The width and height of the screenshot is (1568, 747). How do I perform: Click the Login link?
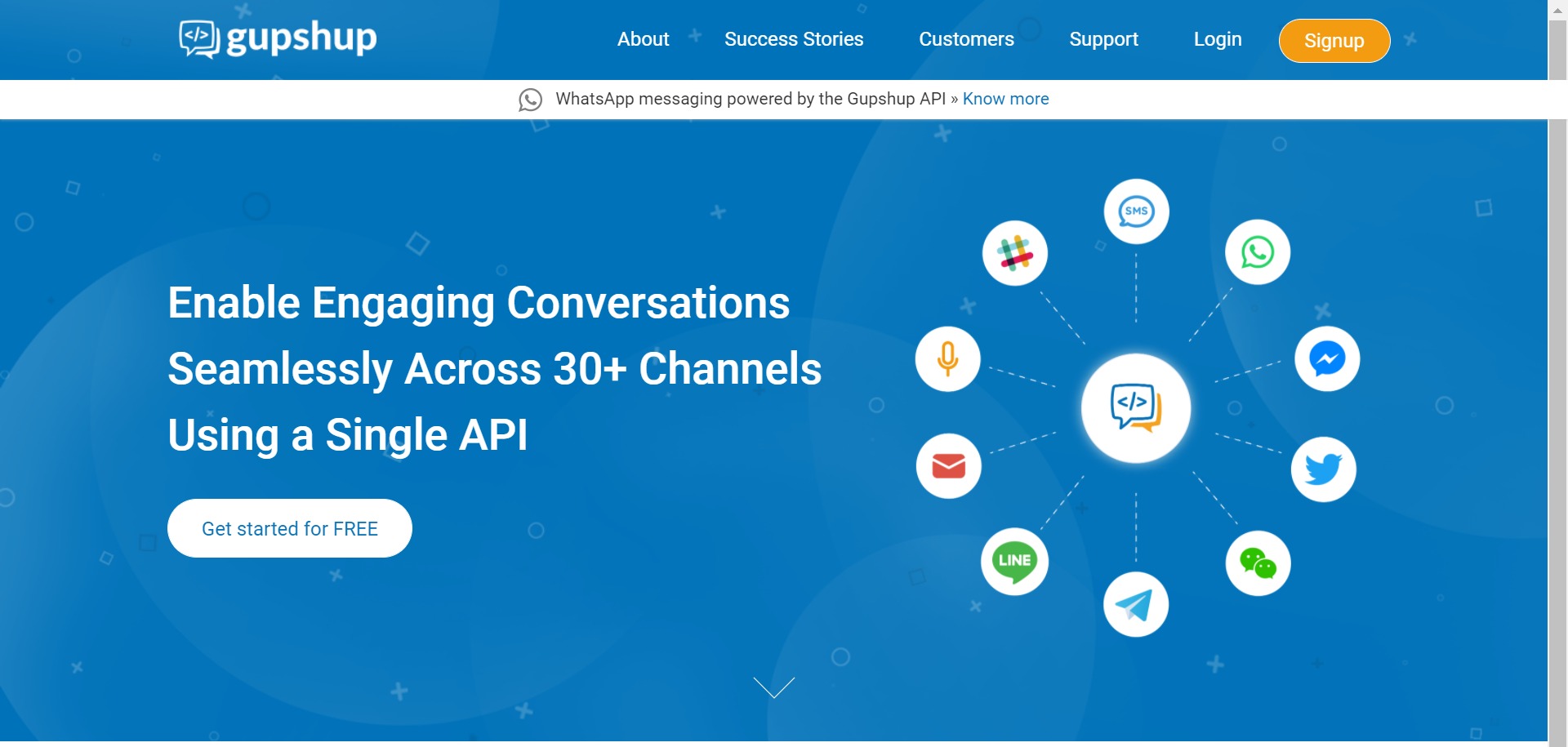pos(1217,39)
